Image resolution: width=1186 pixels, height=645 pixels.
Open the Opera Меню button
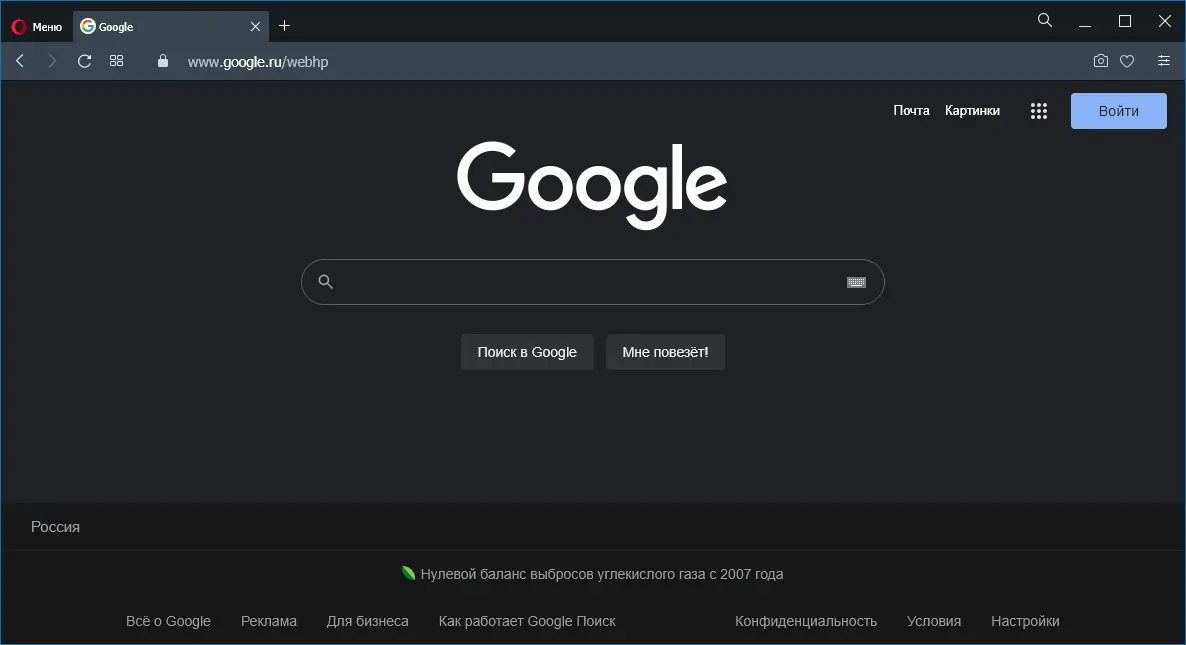(36, 26)
